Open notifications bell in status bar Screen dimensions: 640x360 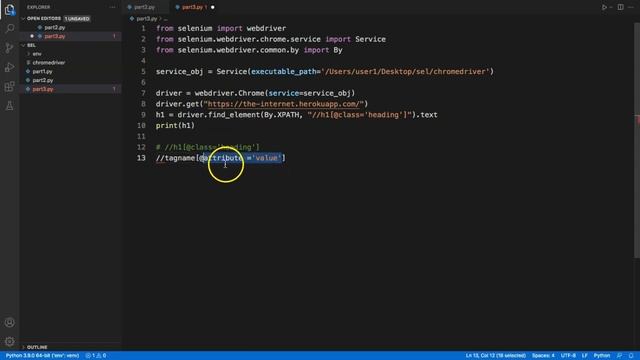[x=631, y=356]
